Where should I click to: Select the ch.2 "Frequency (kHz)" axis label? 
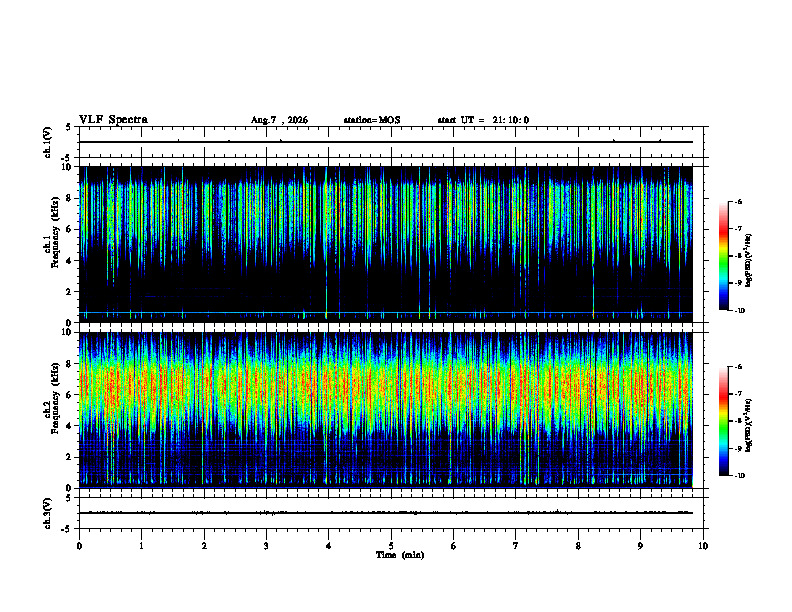click(55, 398)
